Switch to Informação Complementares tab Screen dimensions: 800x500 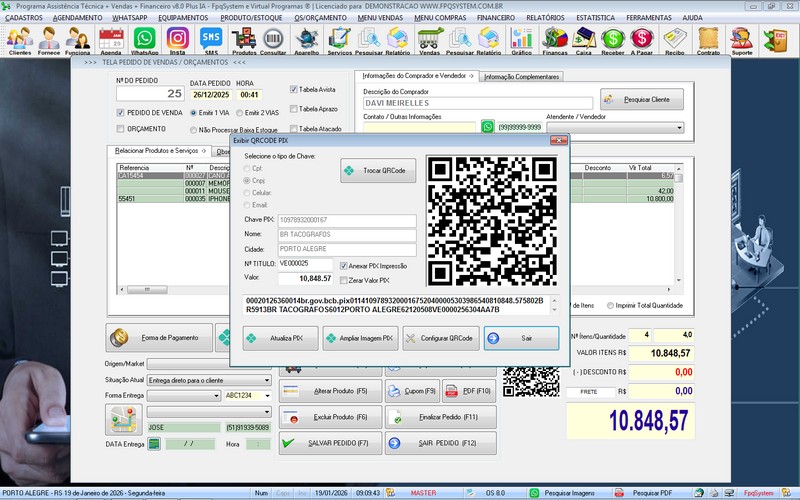tap(521, 77)
